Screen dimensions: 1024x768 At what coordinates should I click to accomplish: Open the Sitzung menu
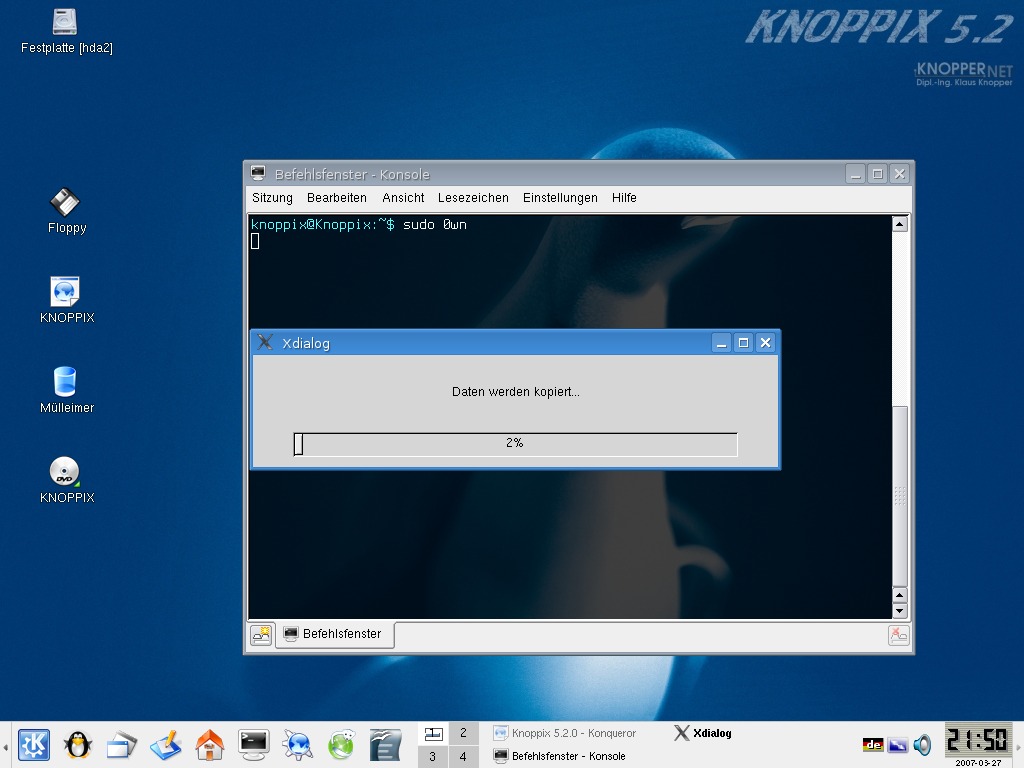click(272, 198)
